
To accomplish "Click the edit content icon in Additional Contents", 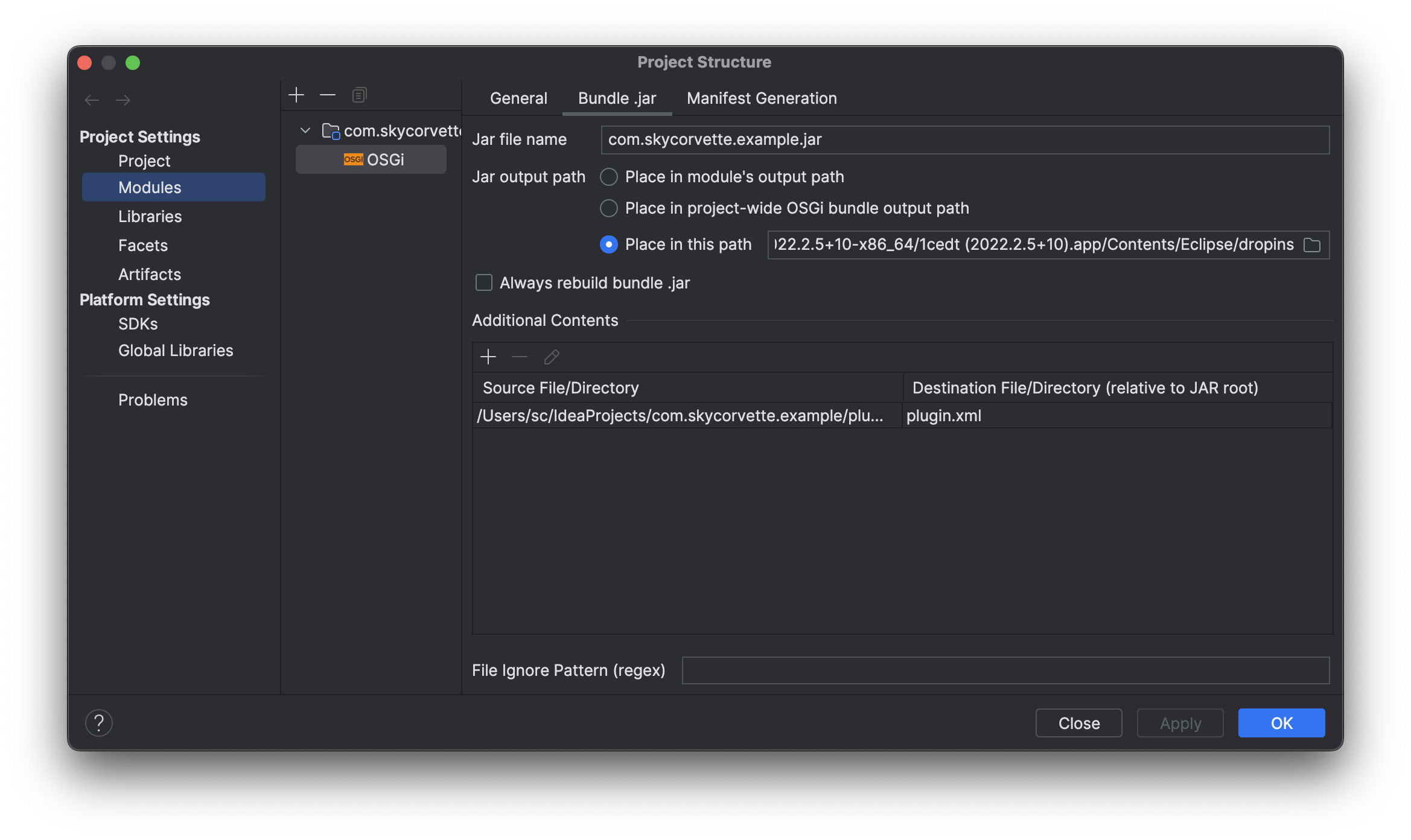I will pos(550,357).
